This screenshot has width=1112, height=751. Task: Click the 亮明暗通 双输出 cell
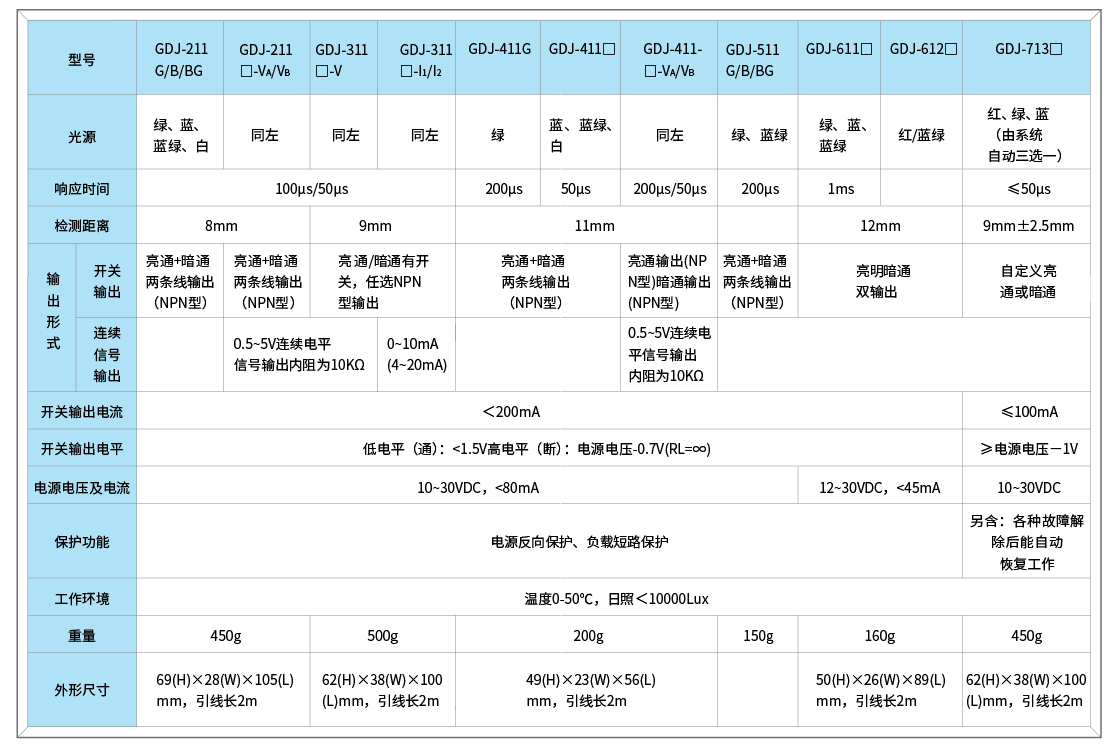[x=882, y=281]
